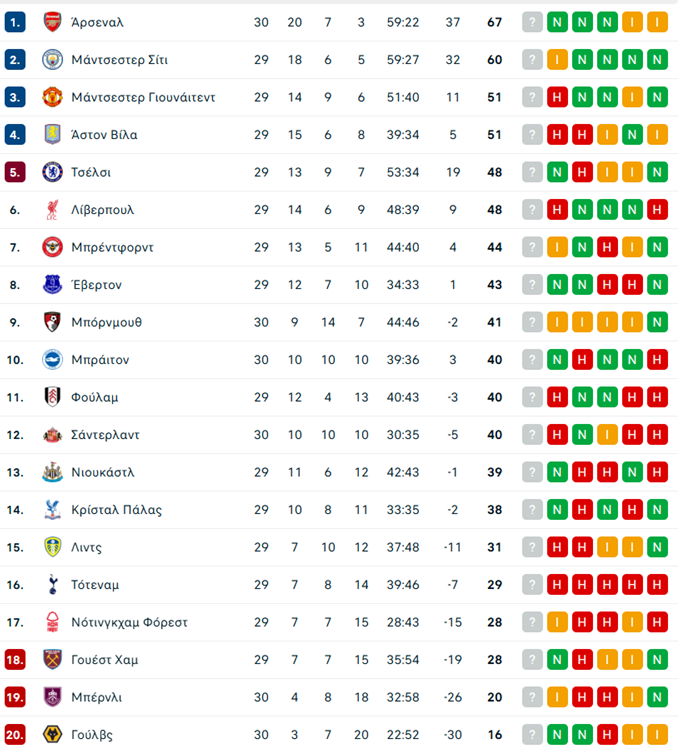Open the Νότιγχαμ Φόρεστ team link
679x749 pixels.
[x=129, y=622]
